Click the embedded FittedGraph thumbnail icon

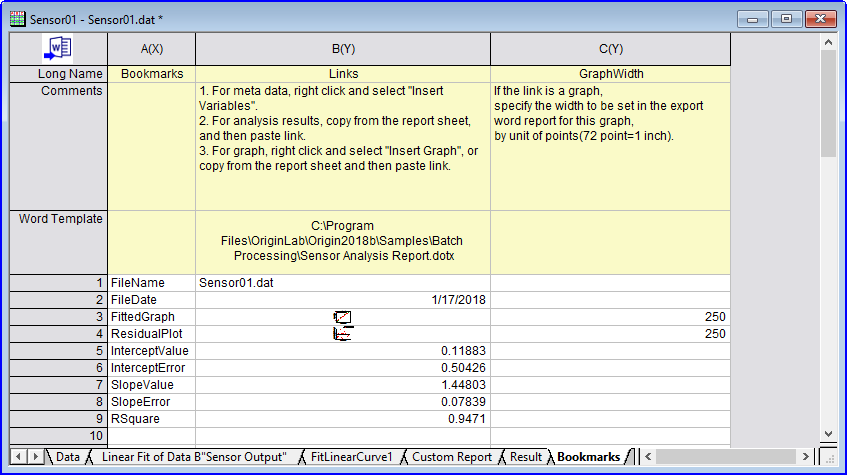(x=343, y=317)
